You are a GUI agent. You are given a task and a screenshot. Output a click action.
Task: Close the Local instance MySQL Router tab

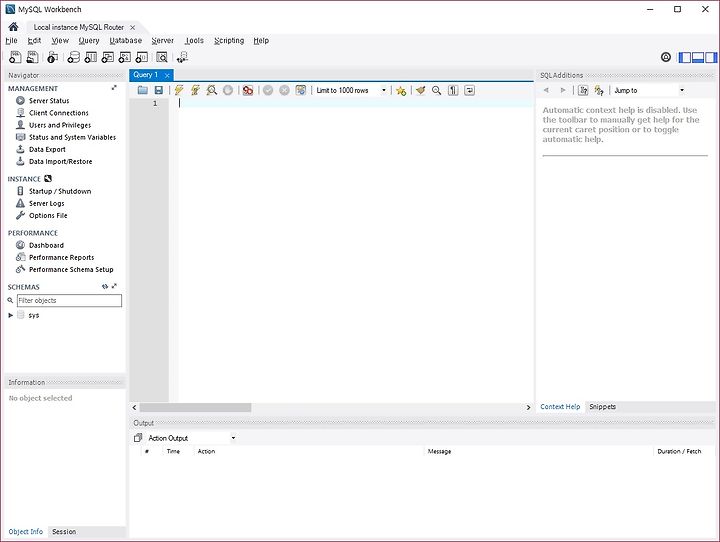click(132, 28)
